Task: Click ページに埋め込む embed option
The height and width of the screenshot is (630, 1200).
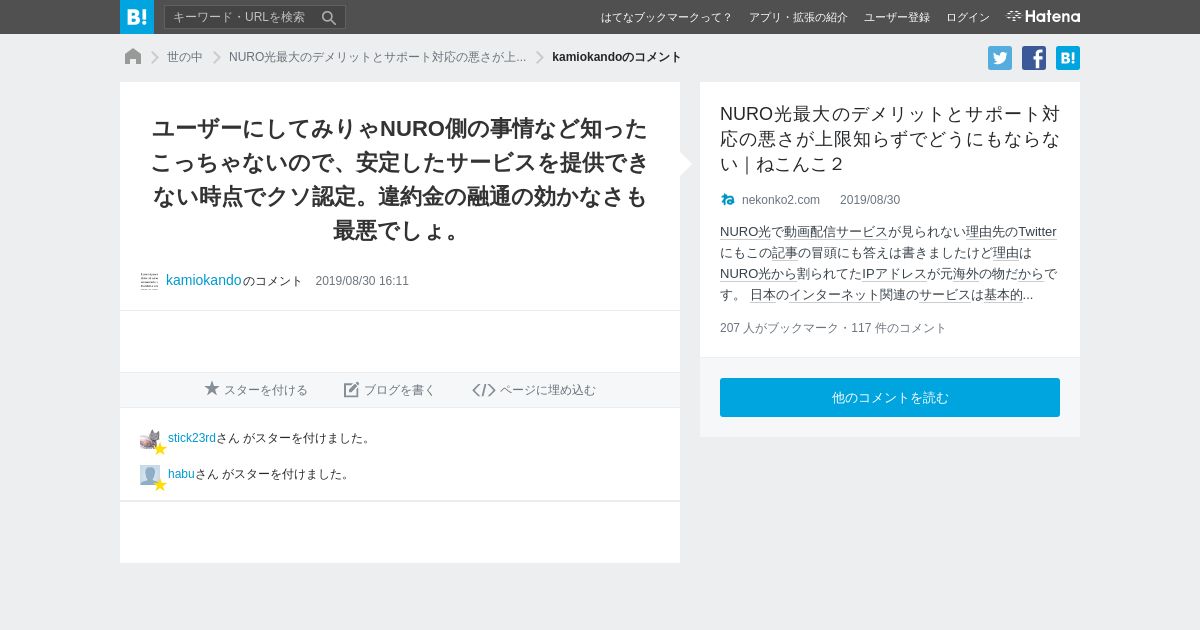Action: (534, 390)
